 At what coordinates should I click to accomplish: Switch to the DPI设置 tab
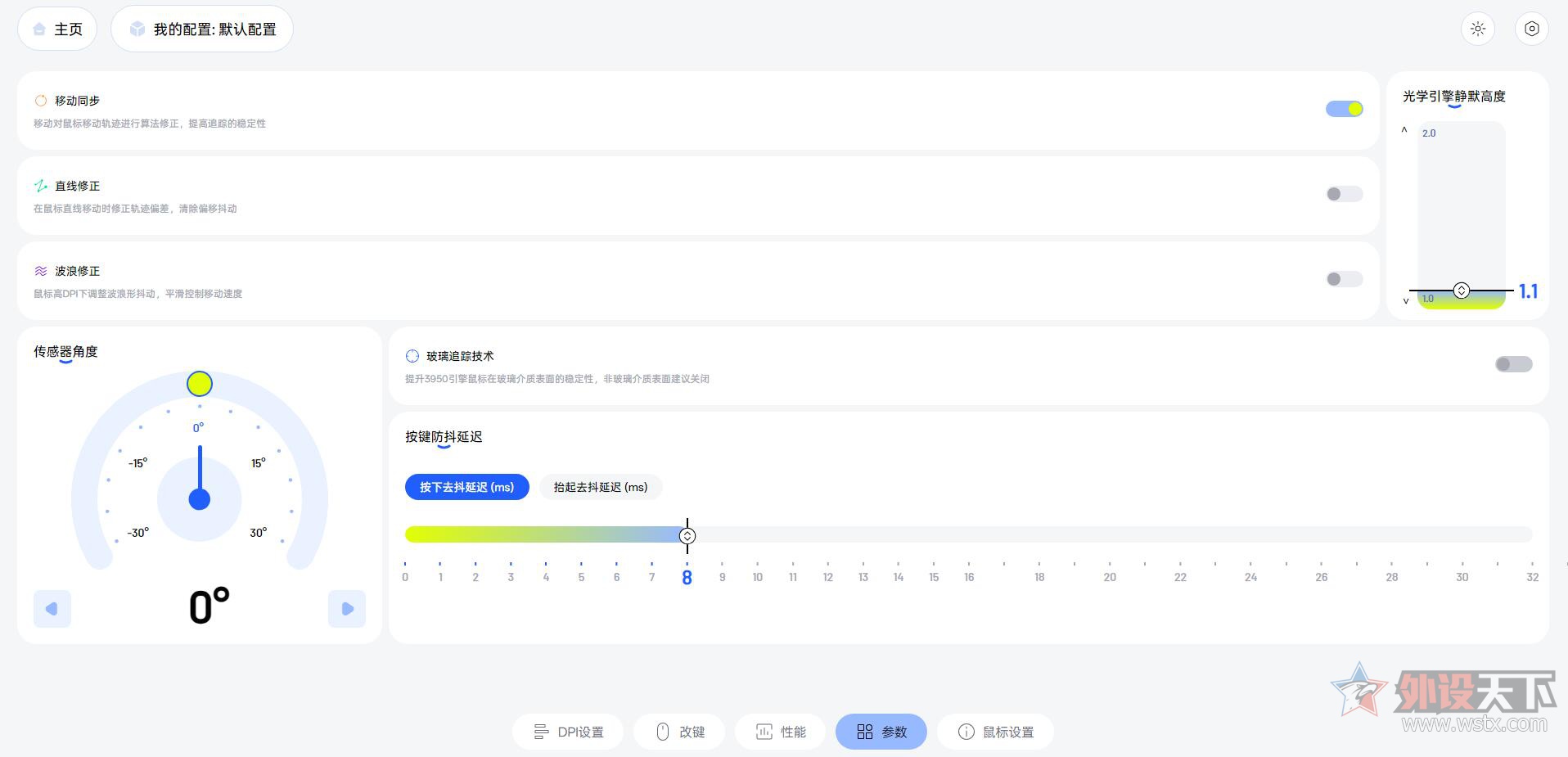[x=568, y=732]
